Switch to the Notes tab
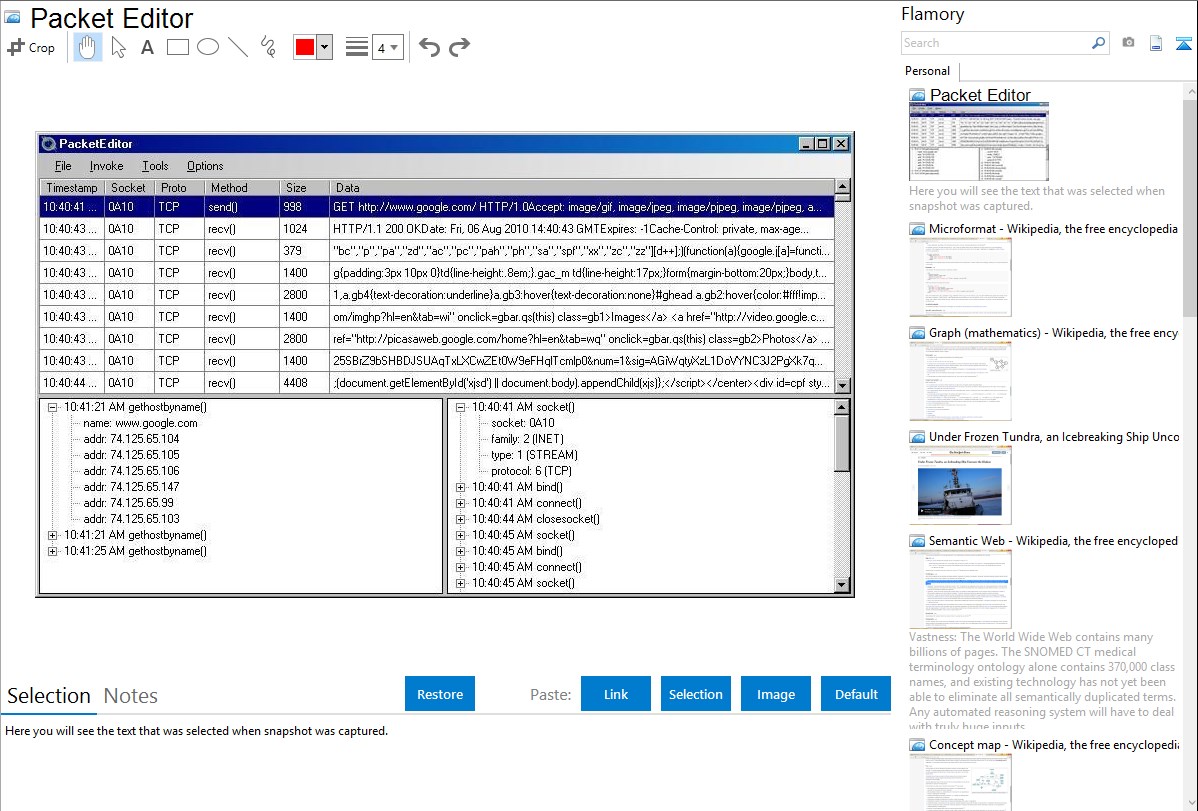Viewport: 1198px width, 811px height. (x=131, y=696)
